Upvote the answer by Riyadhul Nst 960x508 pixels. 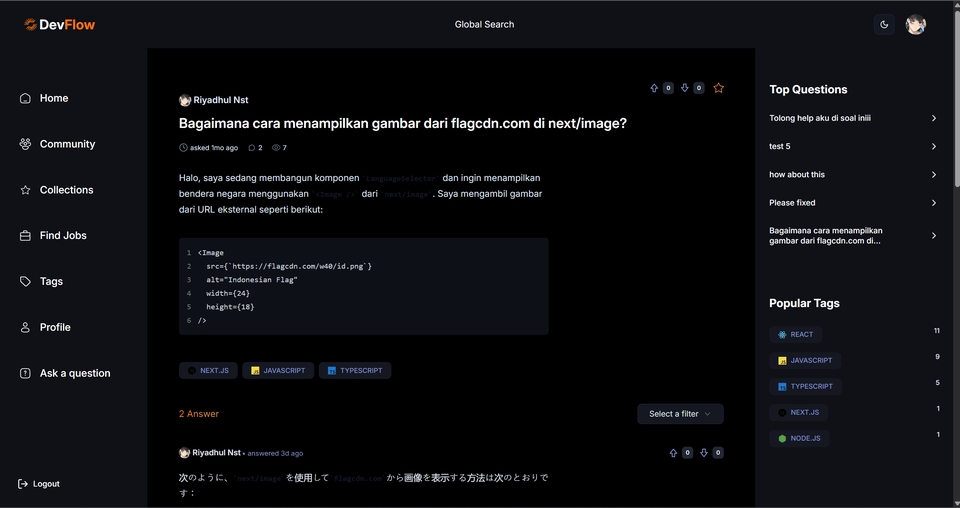tap(673, 453)
